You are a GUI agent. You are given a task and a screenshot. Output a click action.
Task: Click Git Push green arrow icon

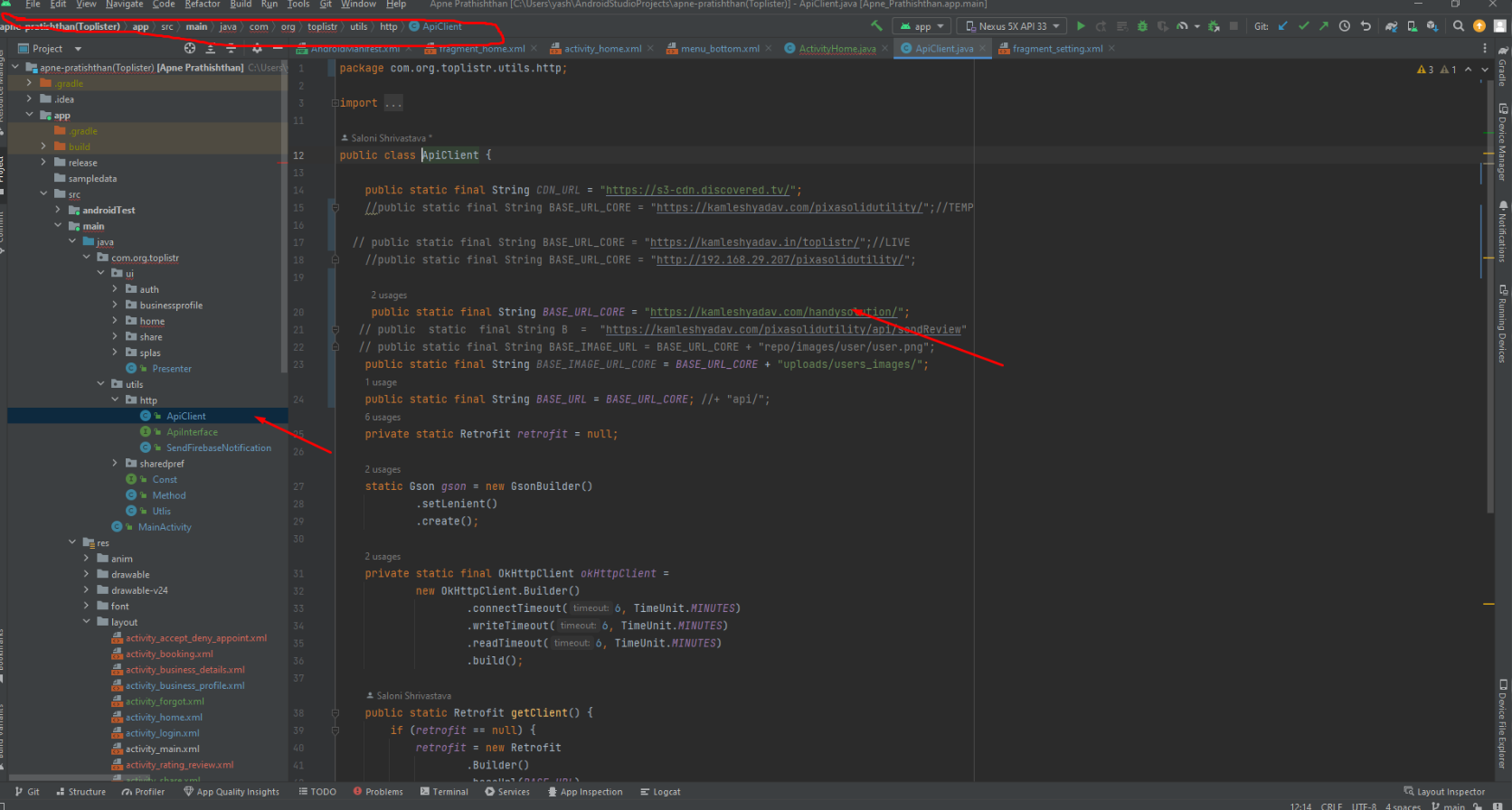(x=1324, y=26)
